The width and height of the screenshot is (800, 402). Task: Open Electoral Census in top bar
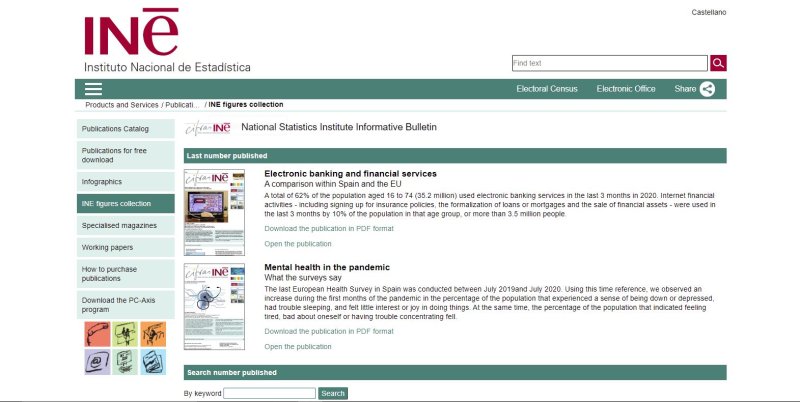click(x=547, y=89)
